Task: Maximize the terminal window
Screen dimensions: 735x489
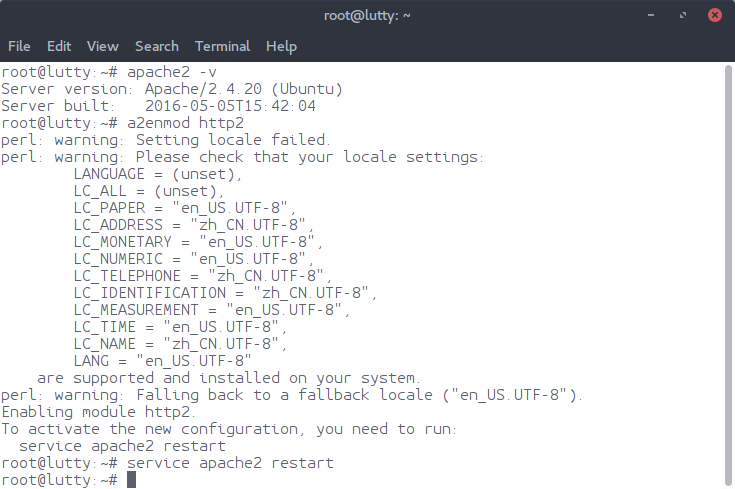Action: (681, 15)
